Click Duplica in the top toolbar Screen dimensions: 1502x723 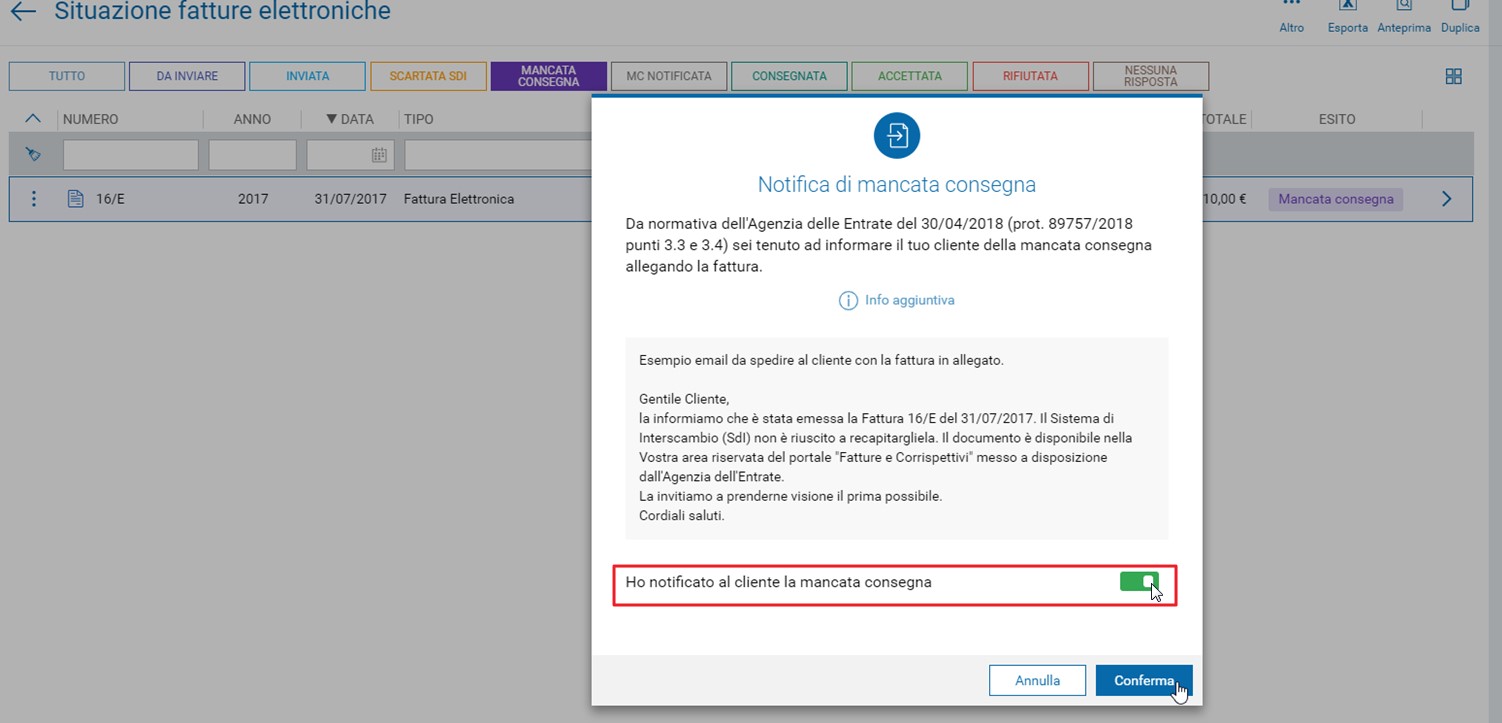(1460, 17)
